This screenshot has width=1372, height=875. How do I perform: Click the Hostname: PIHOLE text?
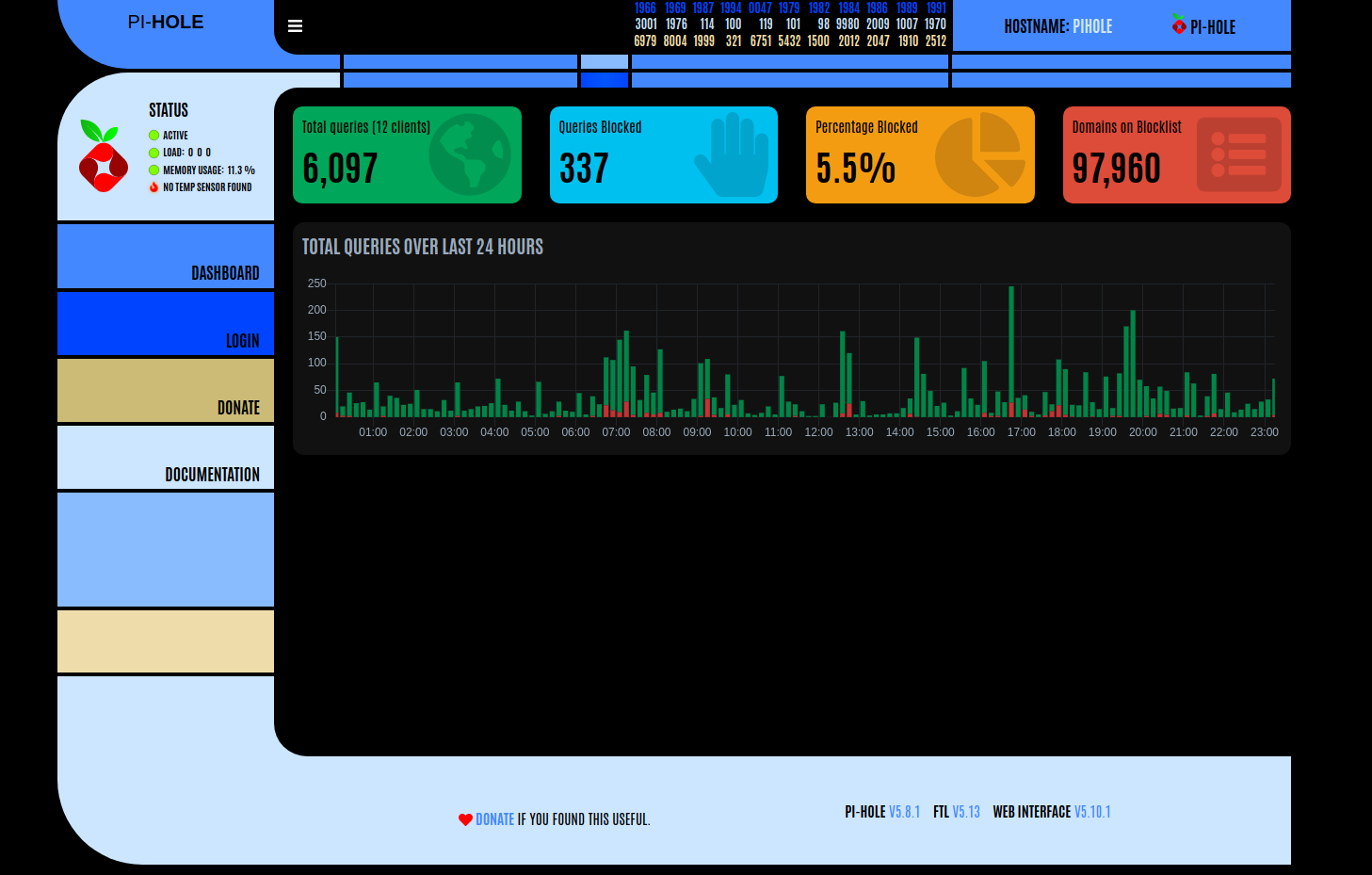pos(1058,26)
